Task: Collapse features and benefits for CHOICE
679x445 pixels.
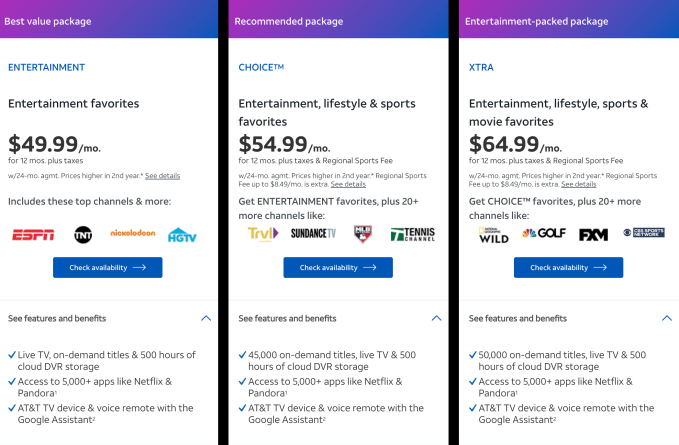Action: click(x=436, y=318)
